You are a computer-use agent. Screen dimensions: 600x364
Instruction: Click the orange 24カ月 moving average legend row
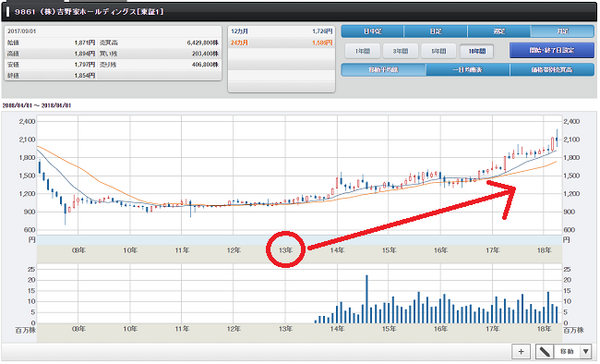281,42
